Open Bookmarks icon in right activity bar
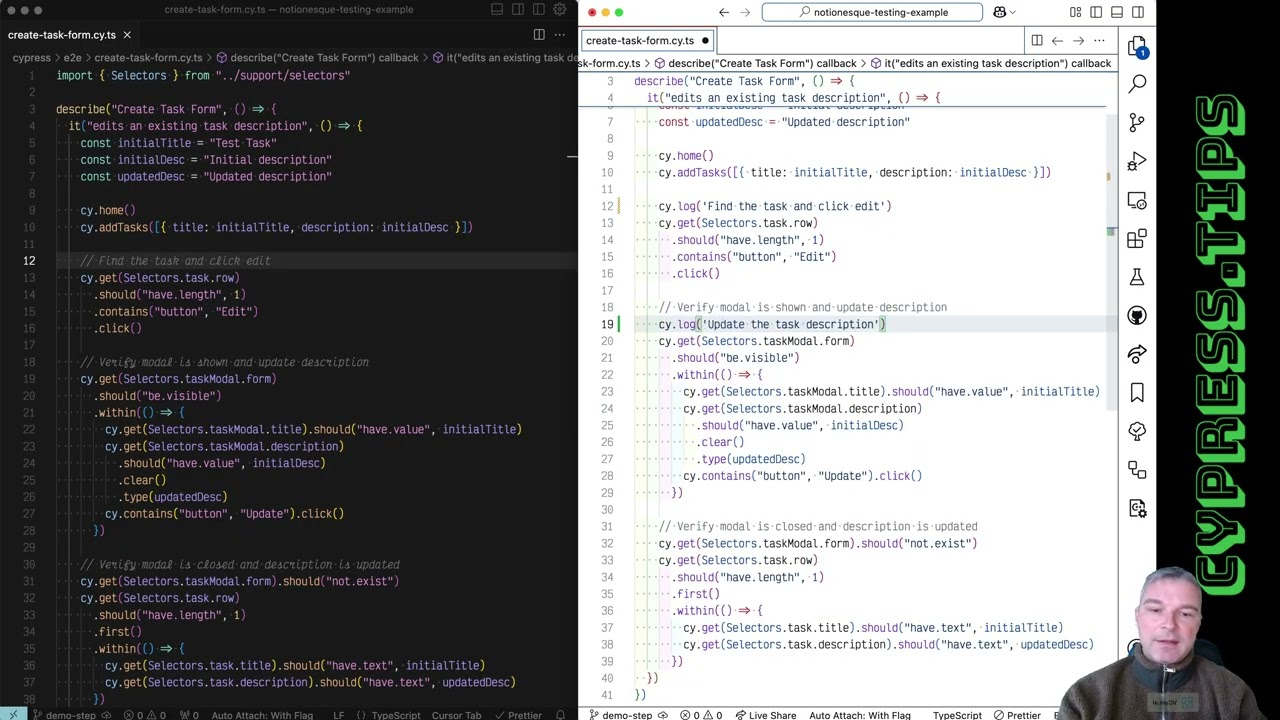Screen dimensions: 1280x720 pos(1137,393)
